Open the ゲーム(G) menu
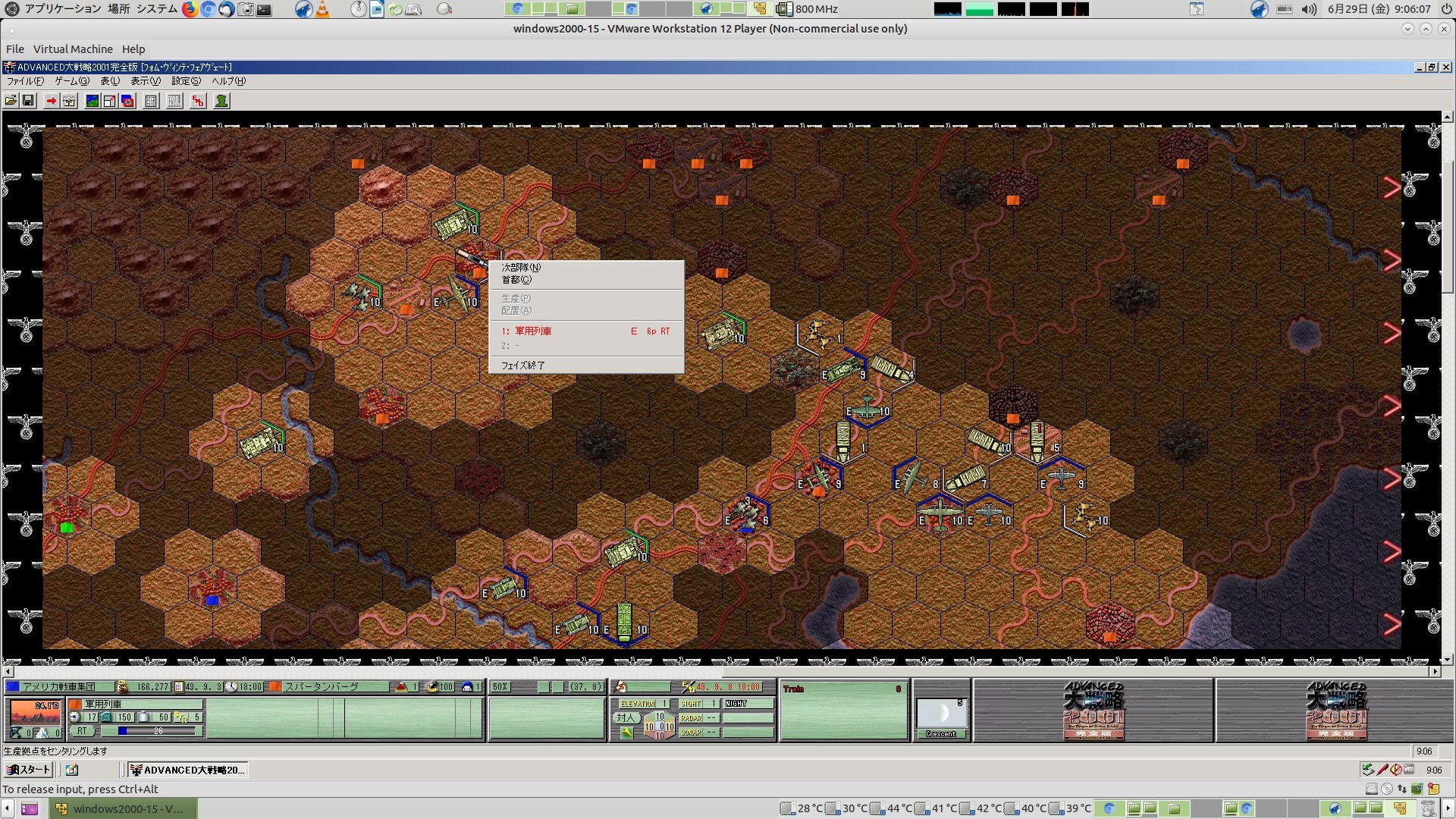The image size is (1456, 819). pyautogui.click(x=71, y=81)
